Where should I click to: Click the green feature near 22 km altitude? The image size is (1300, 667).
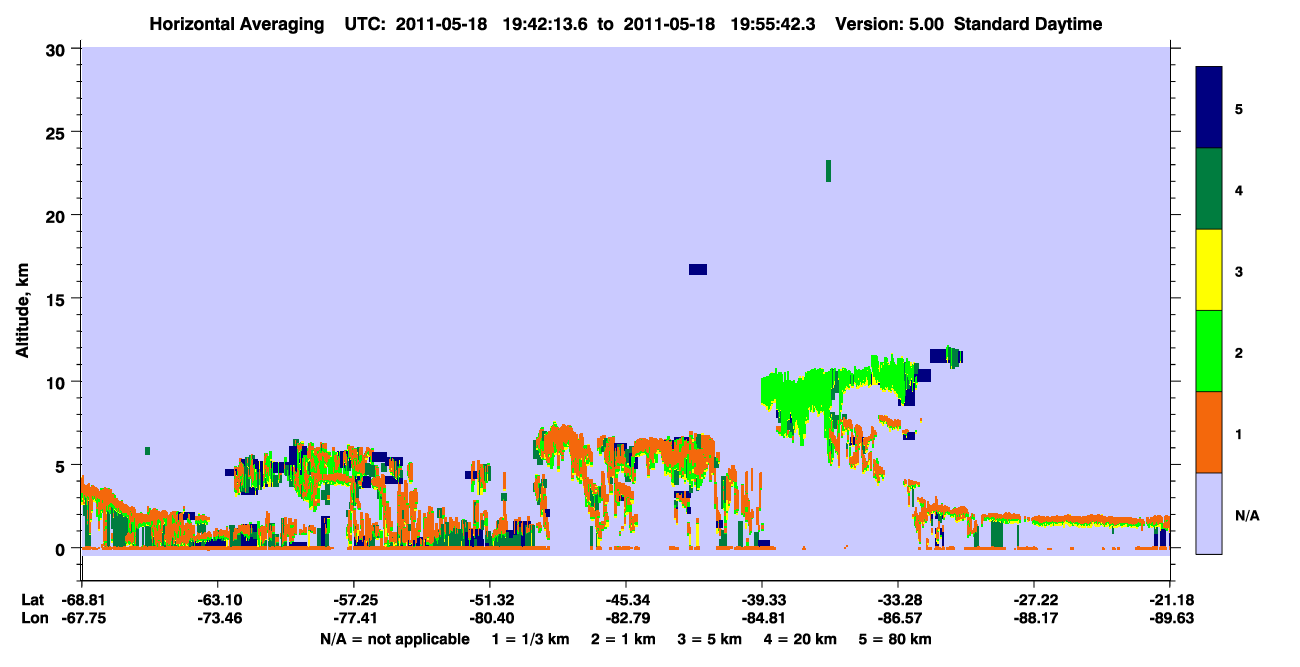coord(828,171)
